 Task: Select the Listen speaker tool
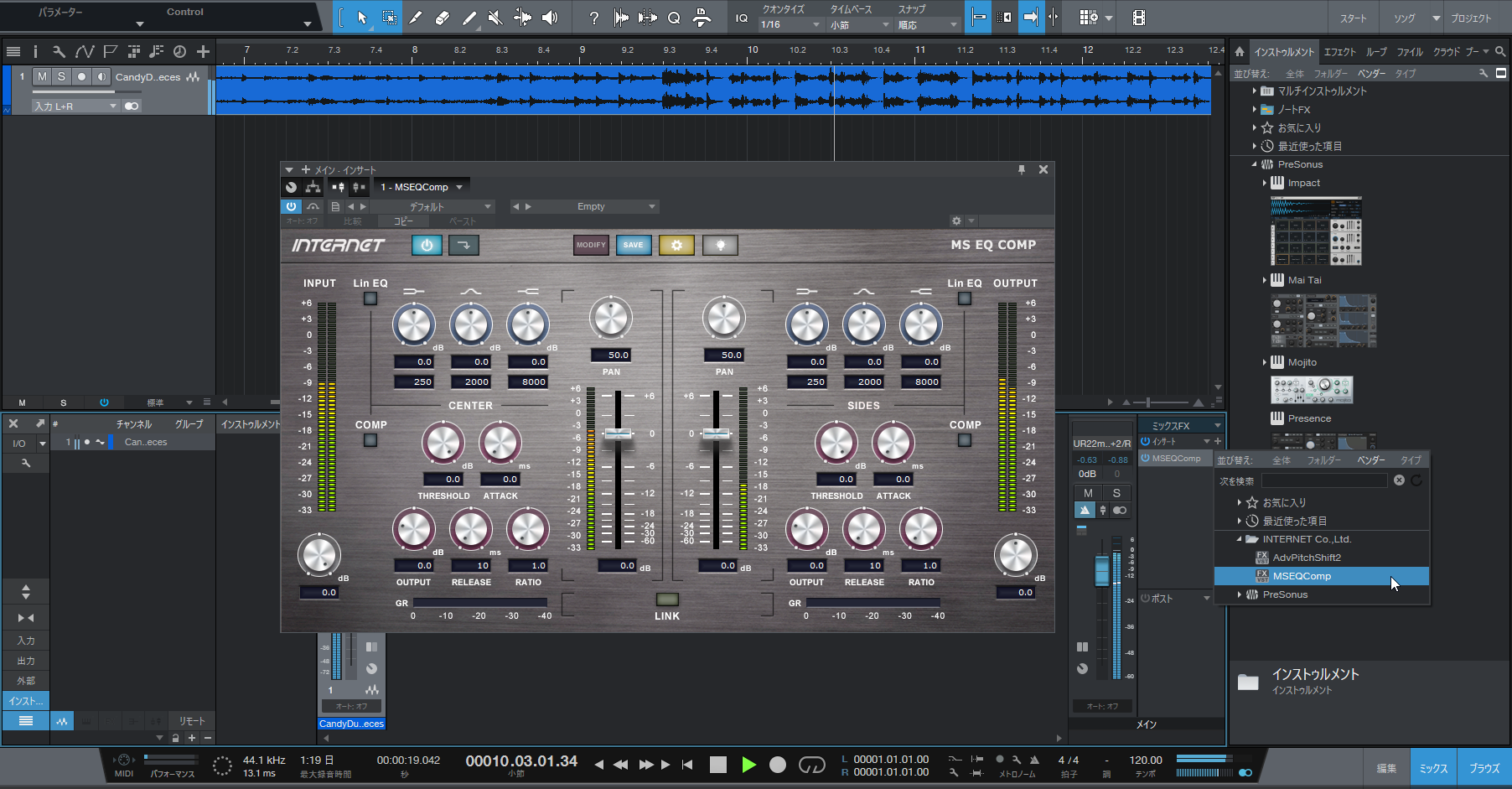[x=550, y=18]
